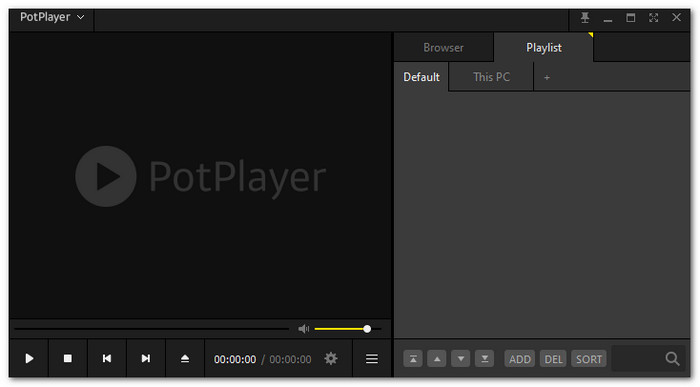Click the total duration 00:00:00 display
700x387 pixels.
tap(290, 359)
